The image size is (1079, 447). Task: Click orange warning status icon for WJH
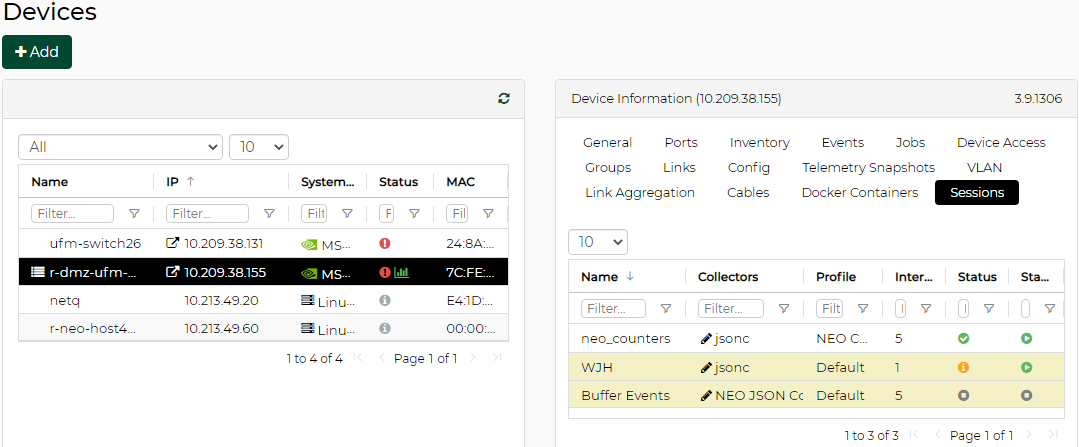point(964,367)
